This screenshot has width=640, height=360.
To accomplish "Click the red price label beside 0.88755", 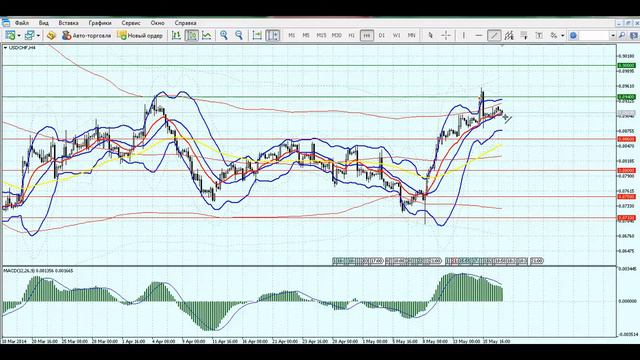I will point(626,139).
